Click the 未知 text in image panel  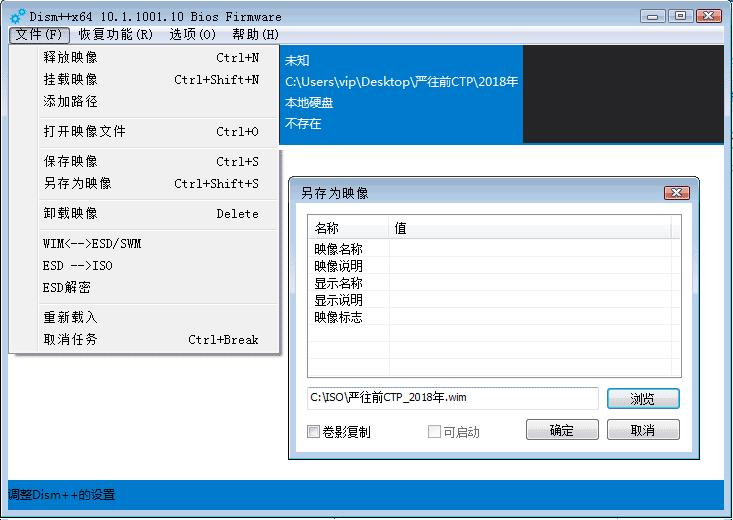click(297, 60)
